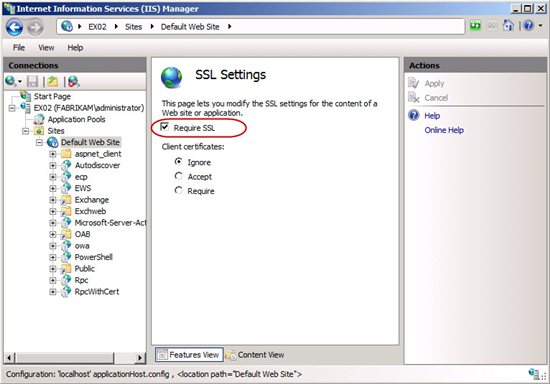Viewport: 550px width, 384px height.
Task: Go back with the blue Back arrow
Action: coord(15,27)
